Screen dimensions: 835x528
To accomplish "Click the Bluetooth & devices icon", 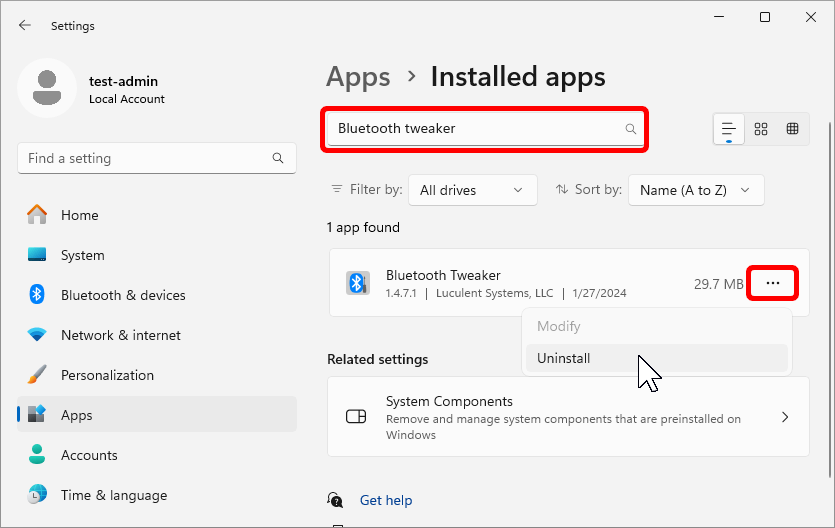I will [37, 294].
